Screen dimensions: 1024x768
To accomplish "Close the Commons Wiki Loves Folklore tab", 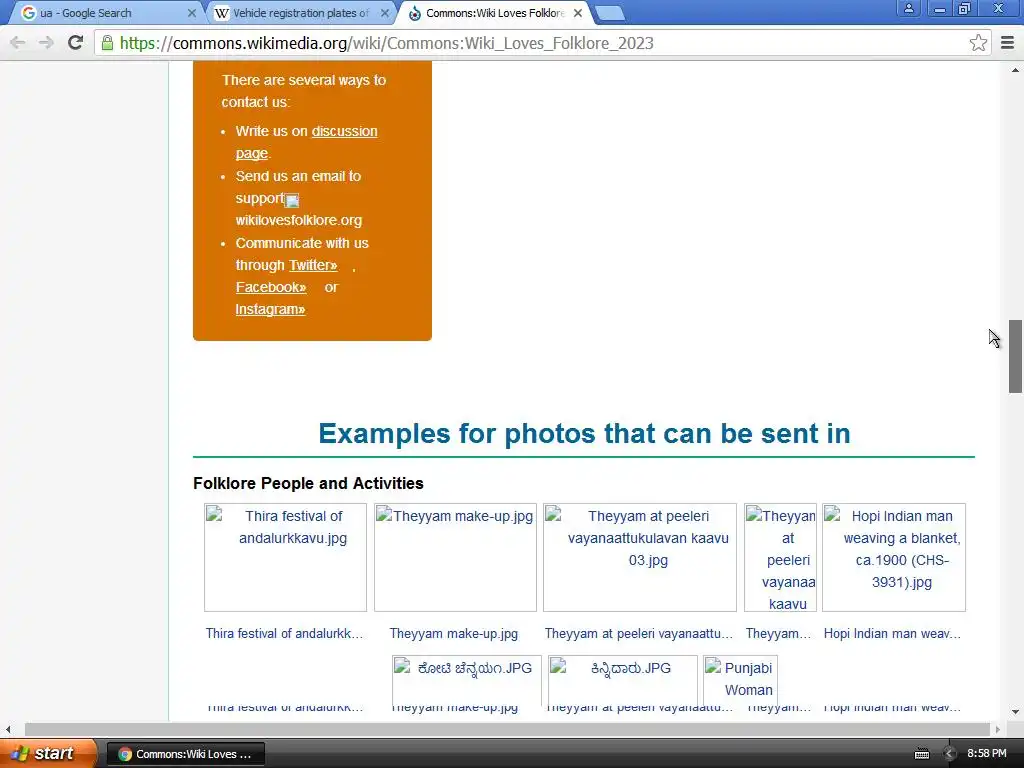I will [x=577, y=13].
